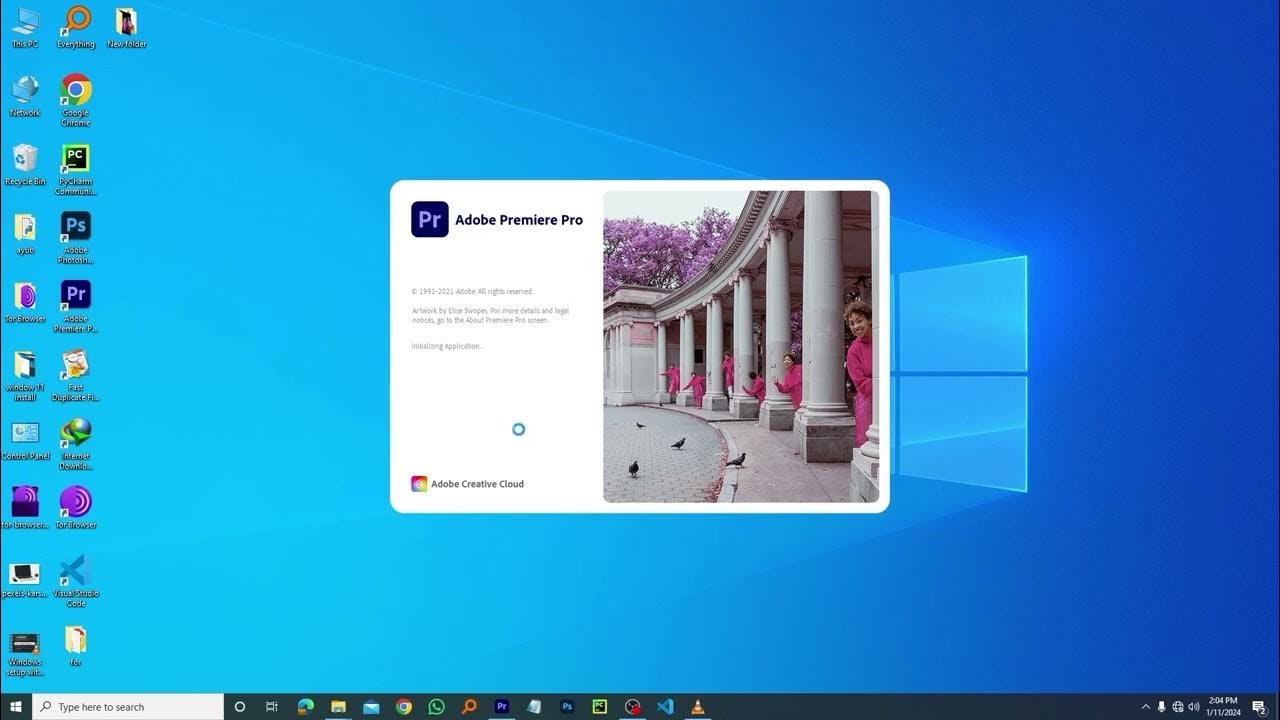The image size is (1280, 720).
Task: Open the Mail app from the taskbar
Action: click(x=371, y=707)
